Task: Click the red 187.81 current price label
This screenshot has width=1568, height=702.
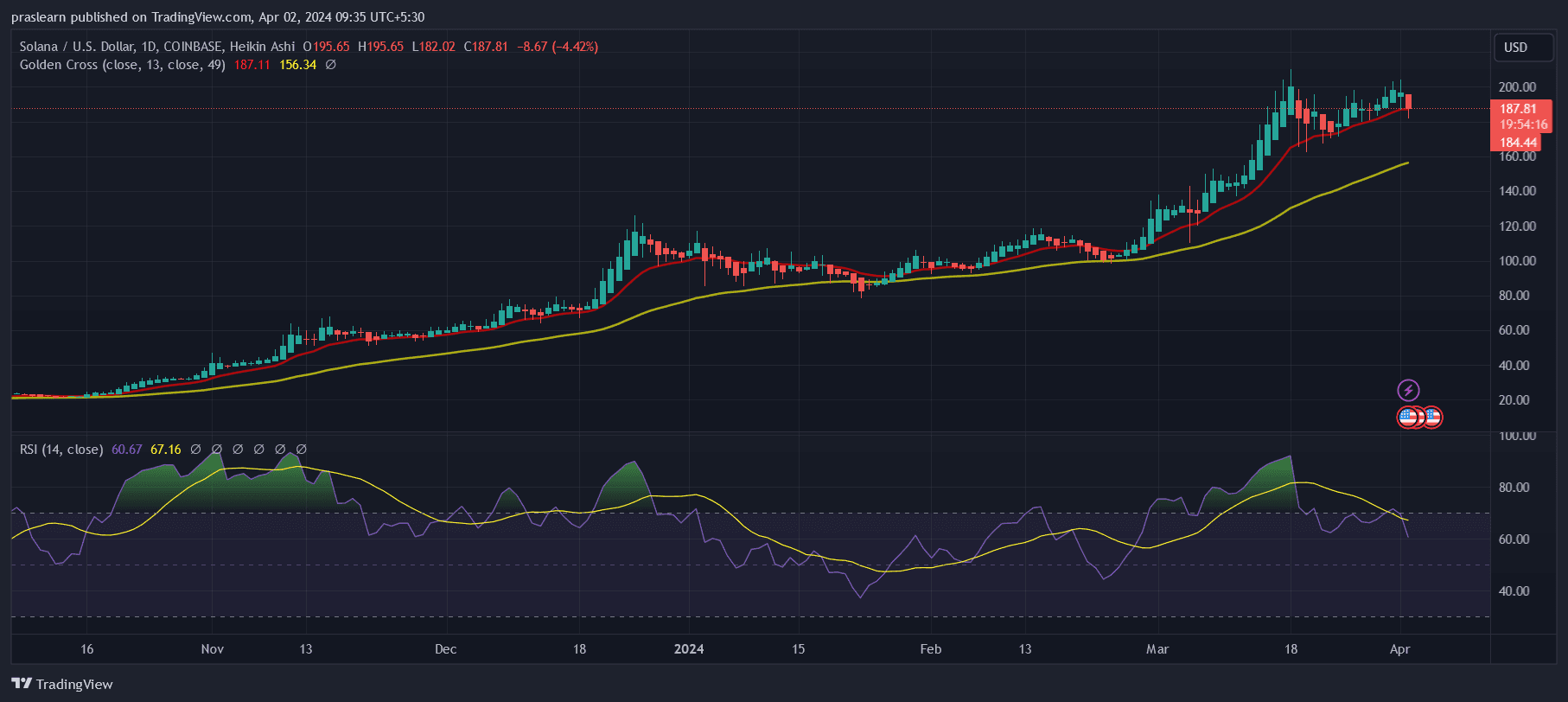Action: (x=1518, y=109)
